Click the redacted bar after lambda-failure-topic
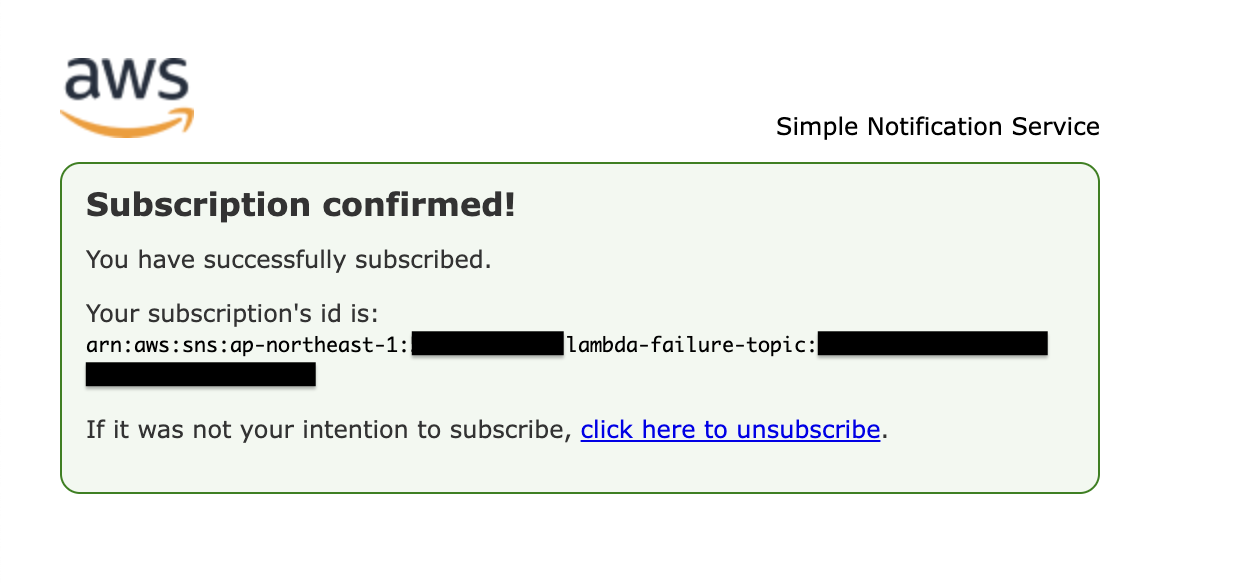The image size is (1234, 586). click(x=932, y=343)
